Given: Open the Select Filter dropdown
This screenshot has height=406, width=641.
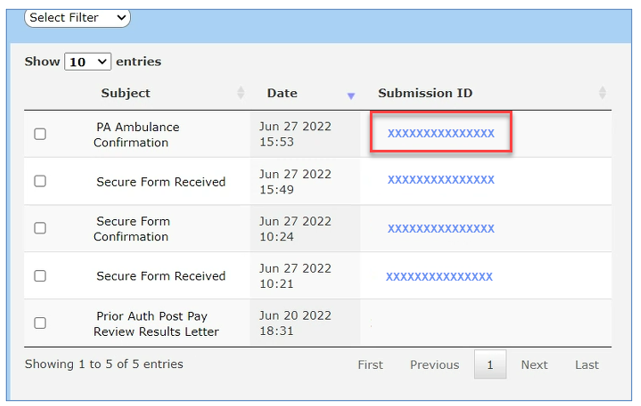Looking at the screenshot, I should (x=77, y=17).
